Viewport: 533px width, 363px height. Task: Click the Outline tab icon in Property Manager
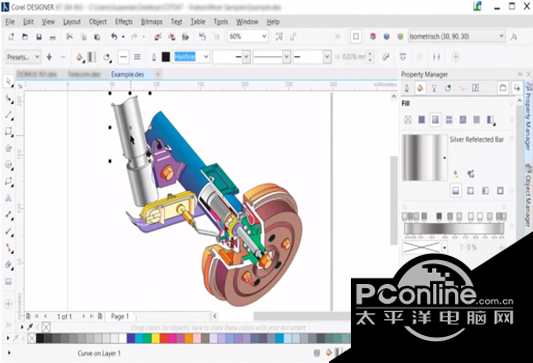407,88
